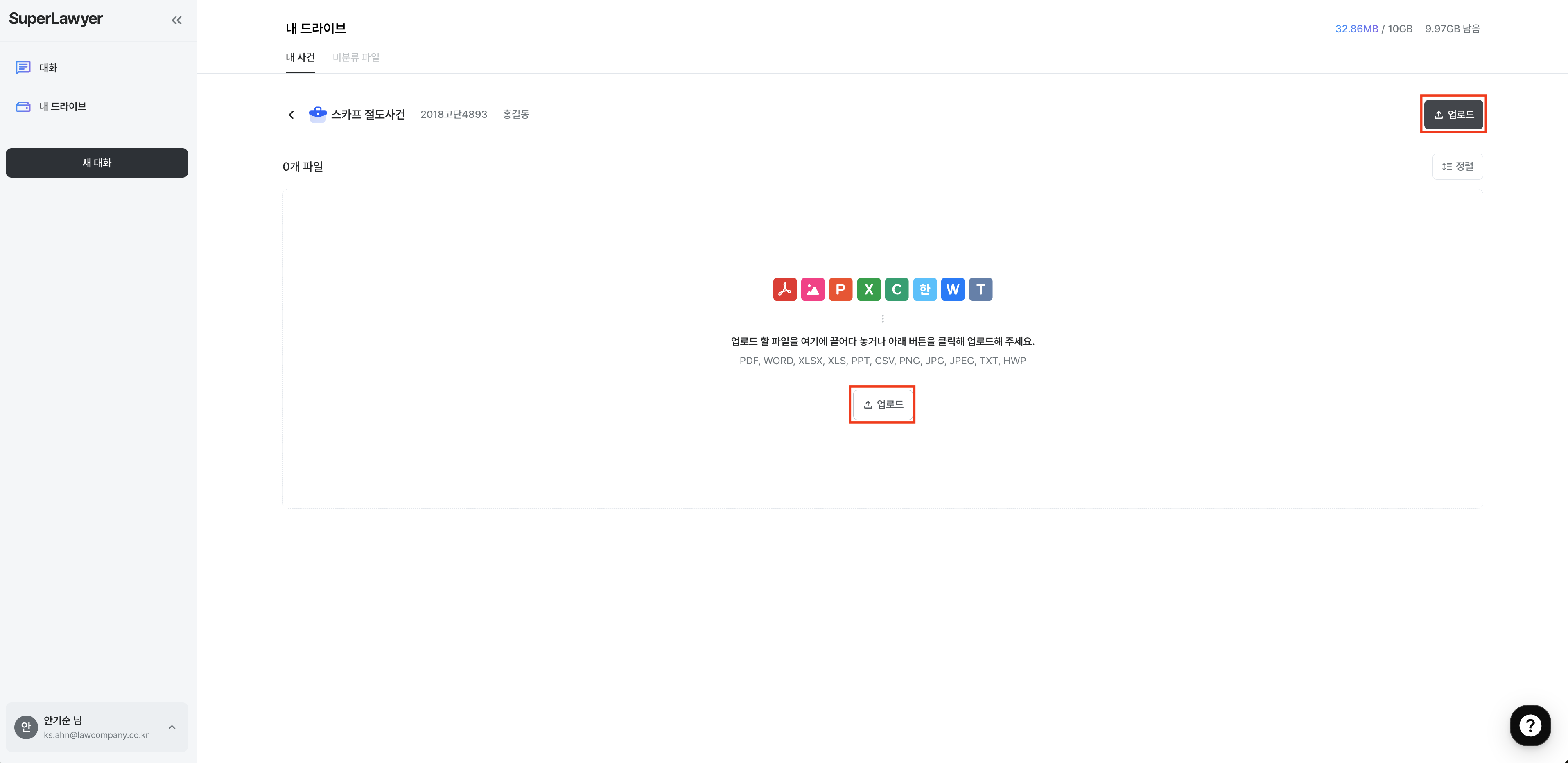
Task: Click the blue Word W icon
Action: [x=953, y=289]
